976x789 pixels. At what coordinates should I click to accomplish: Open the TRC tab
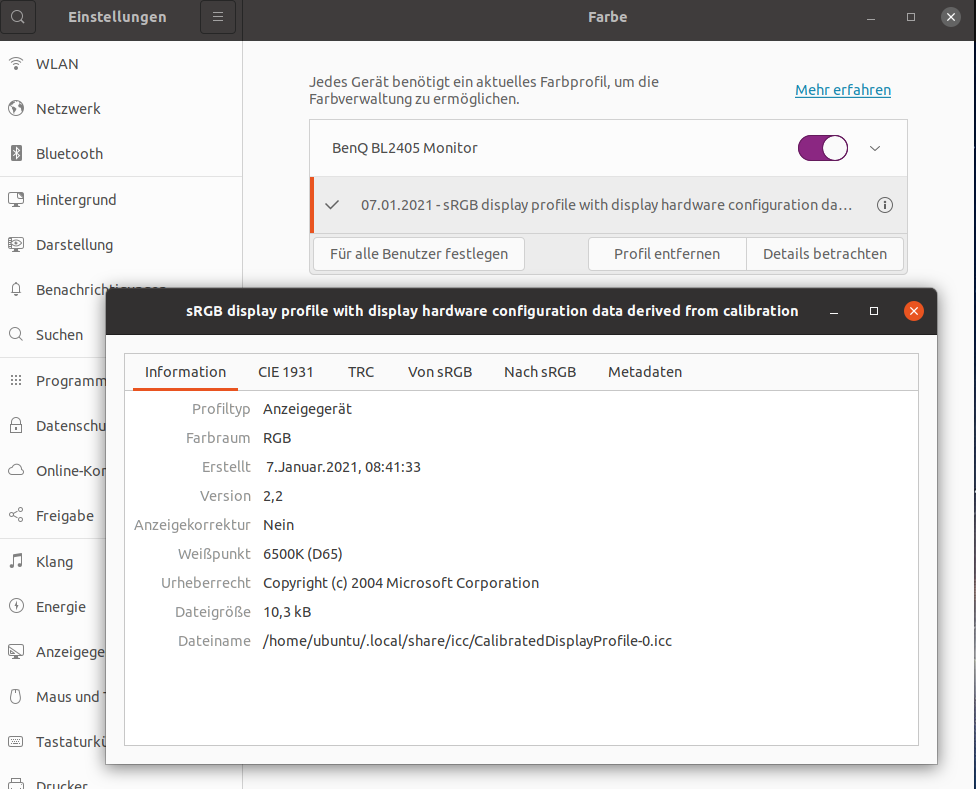click(x=361, y=372)
